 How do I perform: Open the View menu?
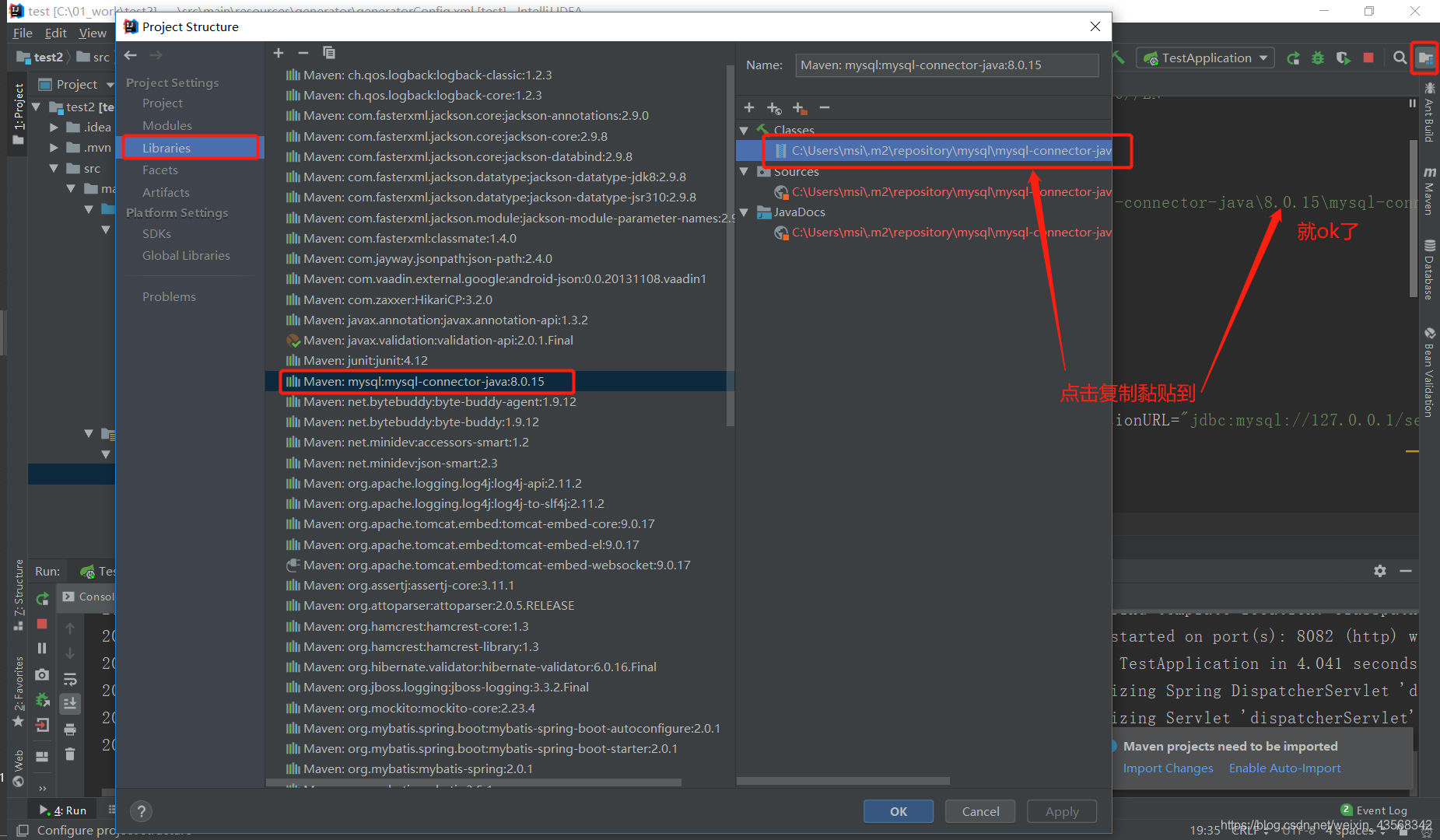pos(93,33)
